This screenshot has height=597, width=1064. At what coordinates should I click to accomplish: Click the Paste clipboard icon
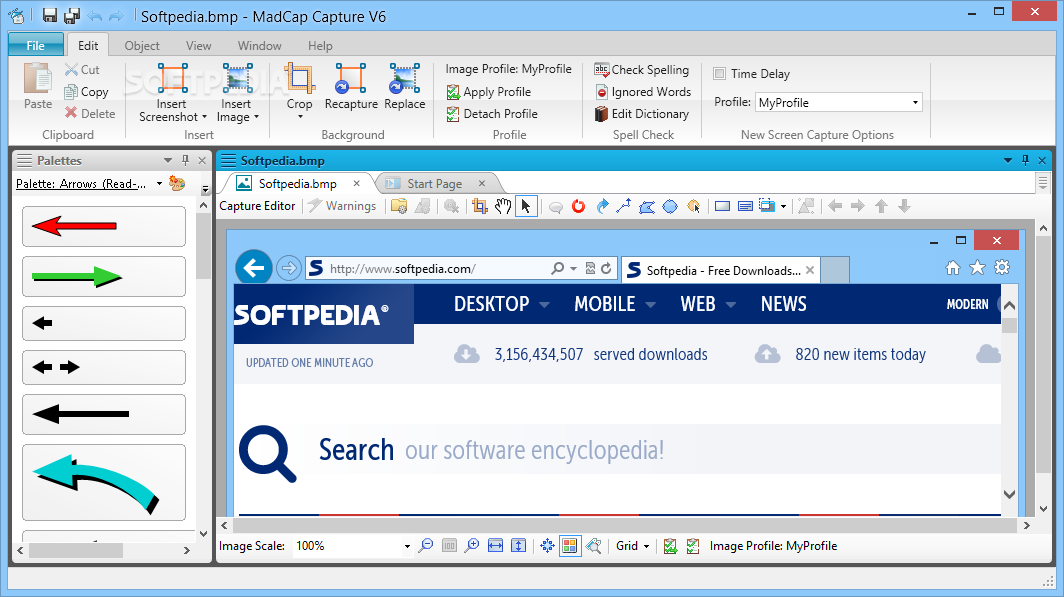click(38, 79)
